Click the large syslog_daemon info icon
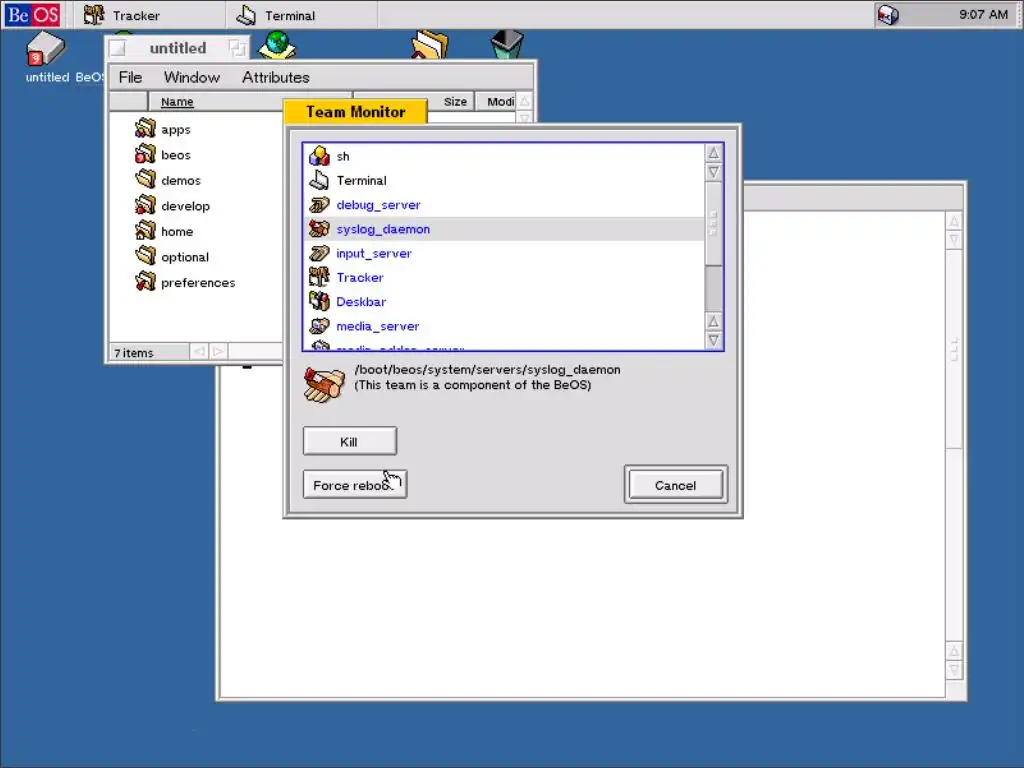The image size is (1024, 768). (x=324, y=385)
